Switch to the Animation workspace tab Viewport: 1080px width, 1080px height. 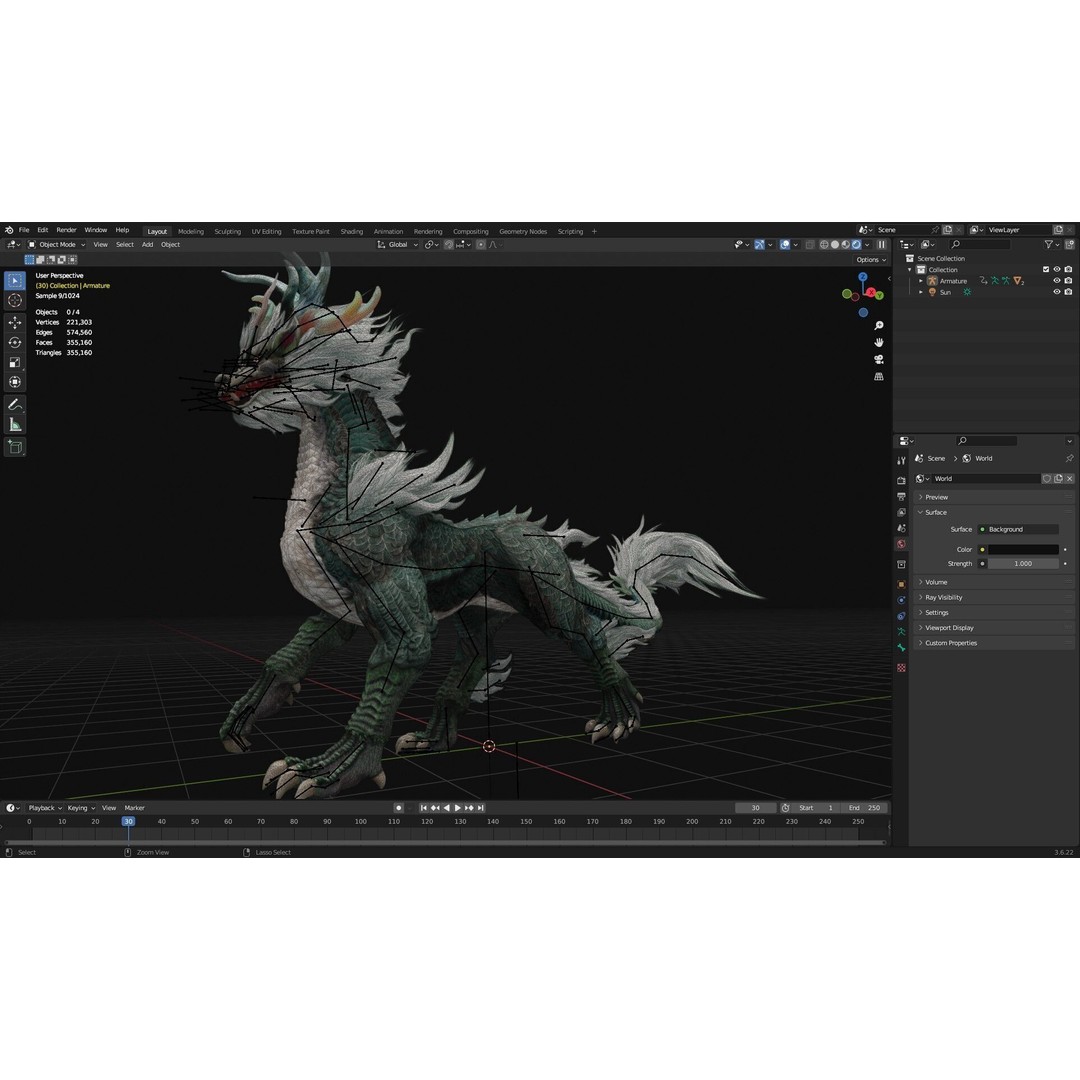(x=388, y=231)
